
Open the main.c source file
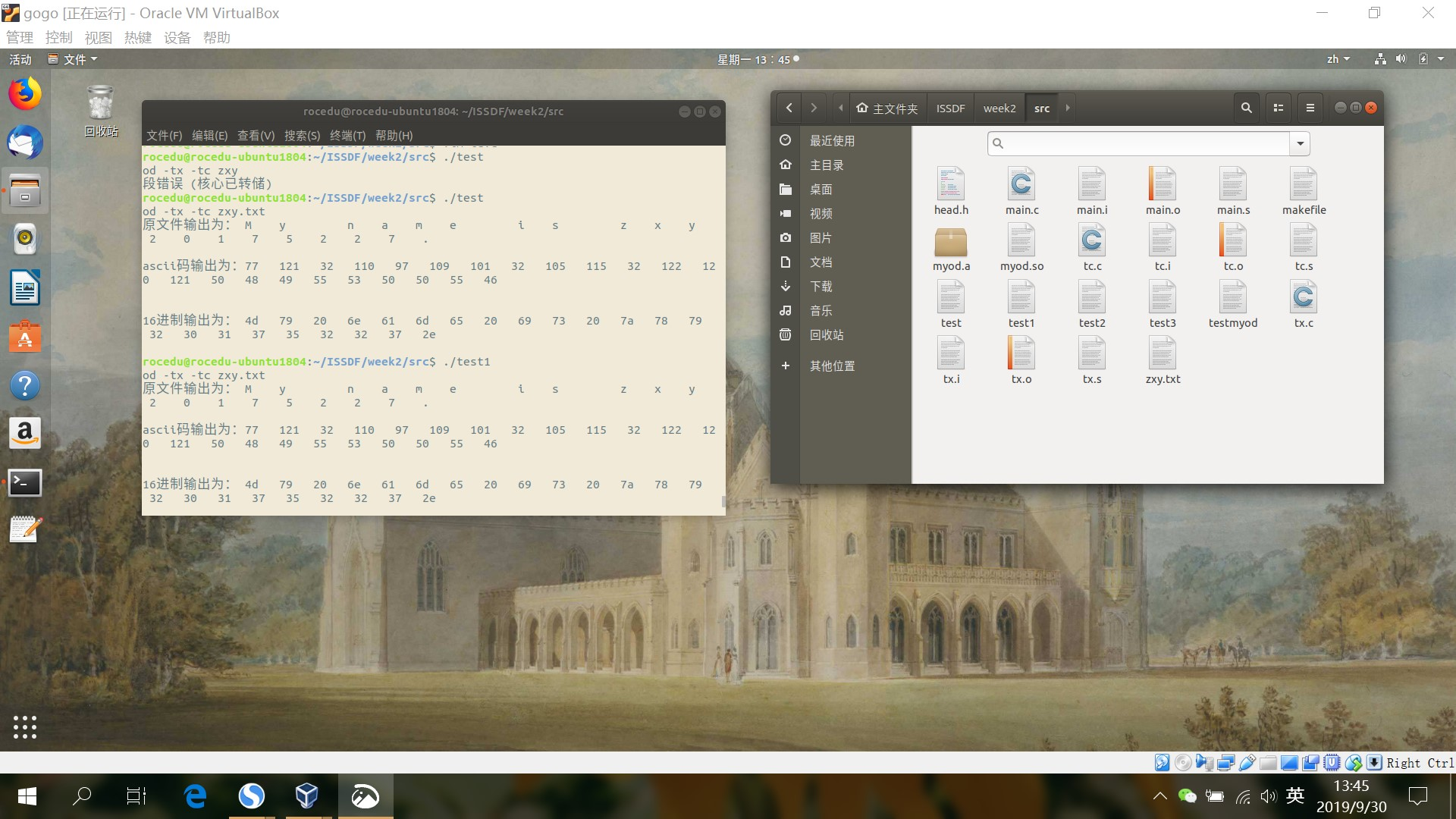pos(1021,191)
